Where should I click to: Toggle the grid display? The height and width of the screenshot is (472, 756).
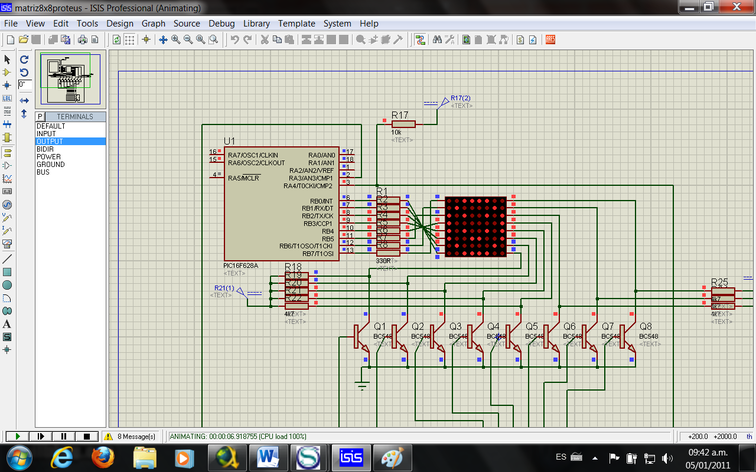pos(129,40)
